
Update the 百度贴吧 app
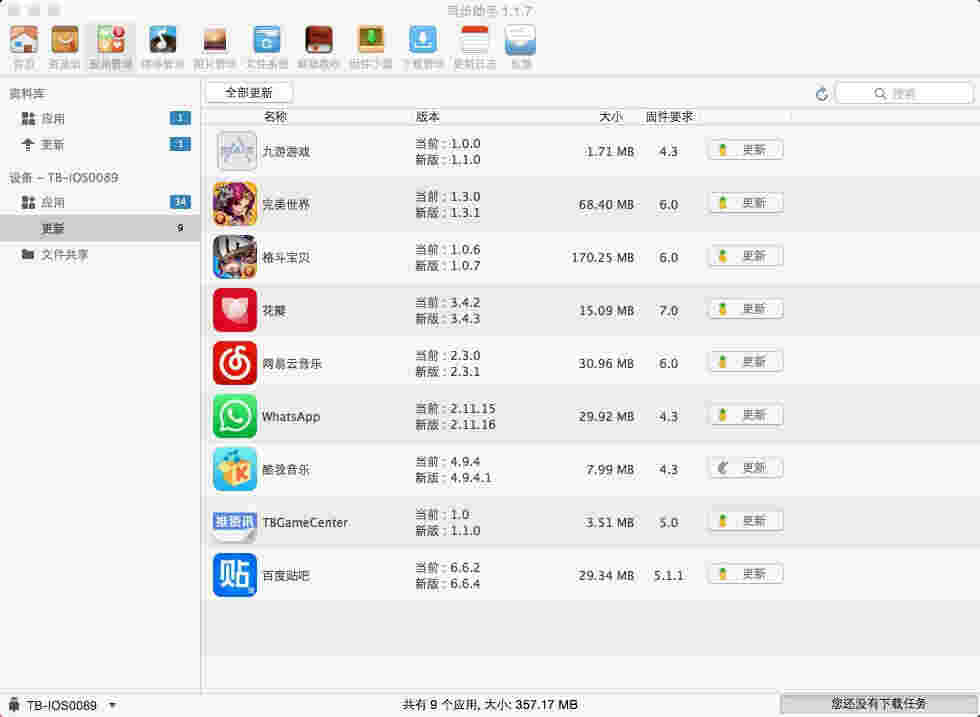point(746,574)
